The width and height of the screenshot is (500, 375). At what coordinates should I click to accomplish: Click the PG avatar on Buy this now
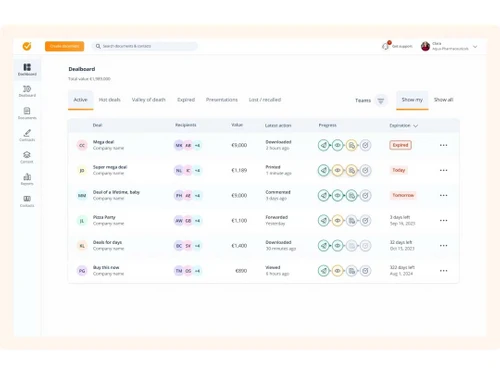tap(82, 271)
